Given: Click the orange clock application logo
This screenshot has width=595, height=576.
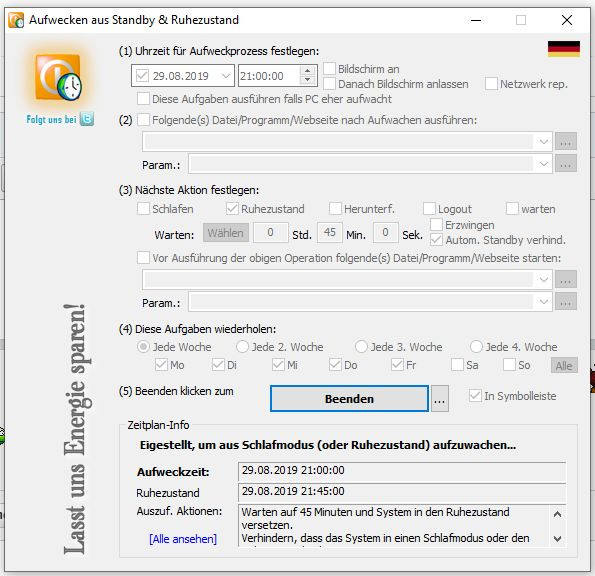Looking at the screenshot, I should (x=59, y=78).
